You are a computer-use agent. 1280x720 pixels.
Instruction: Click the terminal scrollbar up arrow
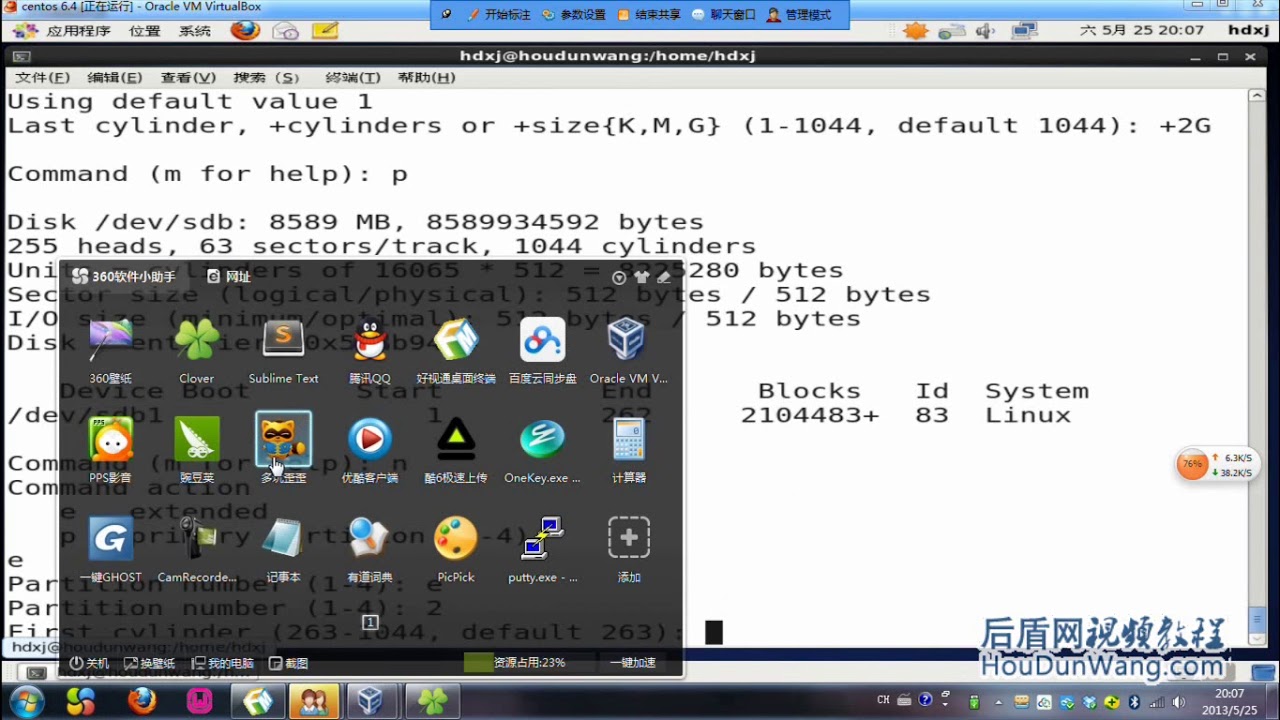[x=1257, y=96]
